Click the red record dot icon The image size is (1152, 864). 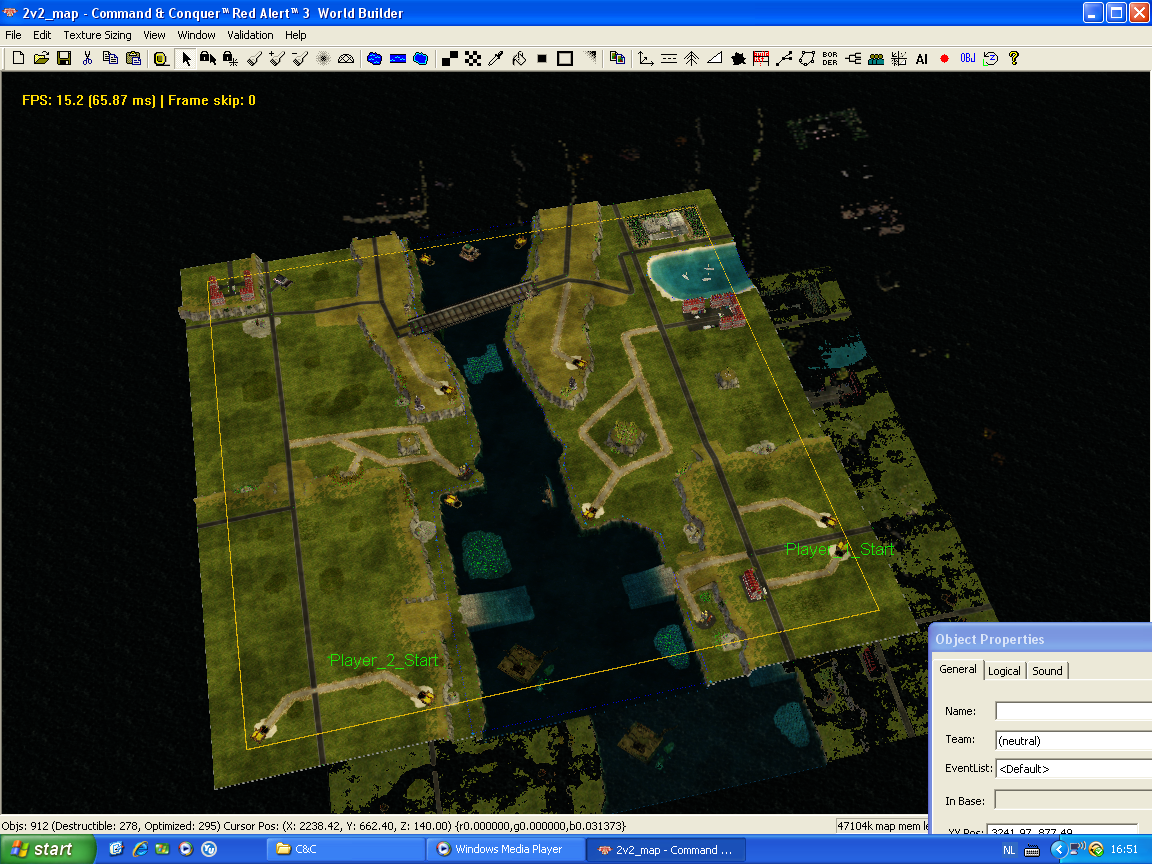[944, 58]
